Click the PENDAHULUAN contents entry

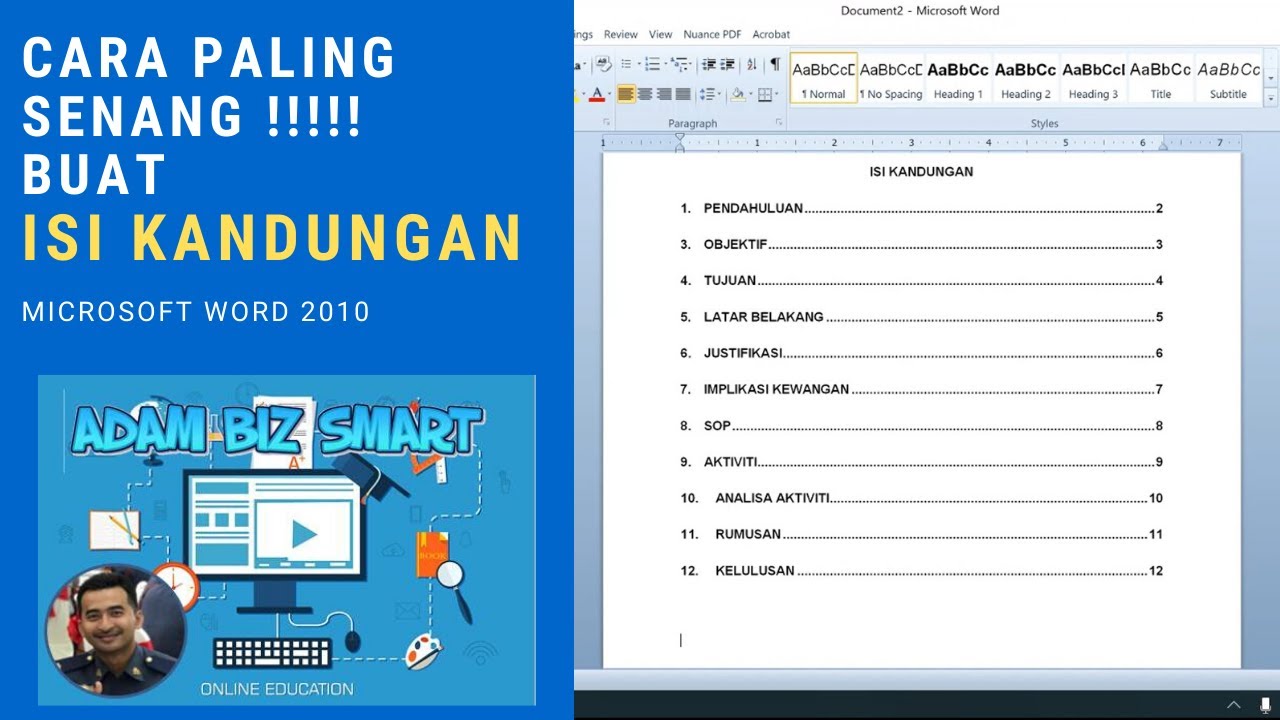coord(921,209)
